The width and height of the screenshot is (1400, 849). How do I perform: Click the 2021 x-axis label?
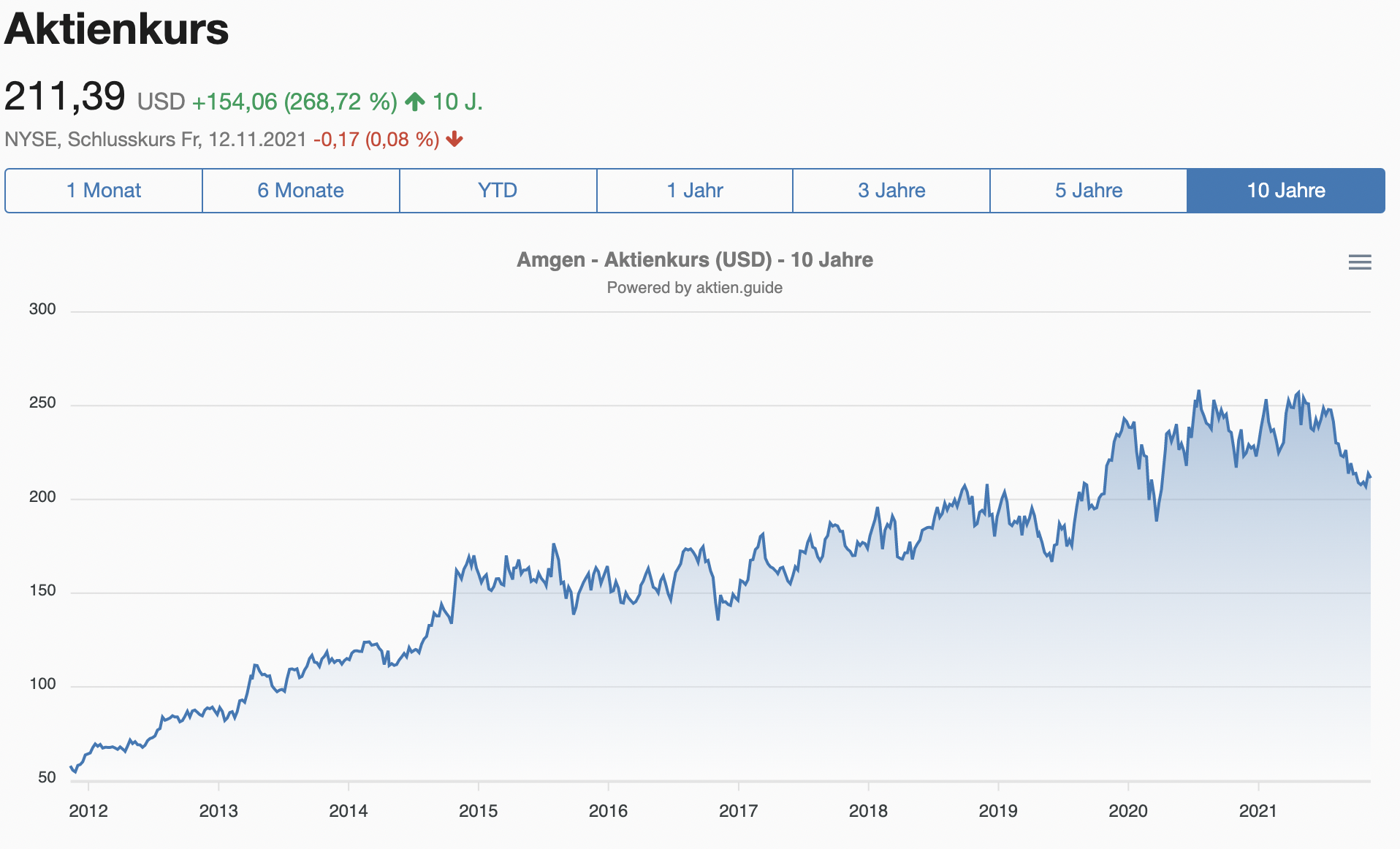1258,811
